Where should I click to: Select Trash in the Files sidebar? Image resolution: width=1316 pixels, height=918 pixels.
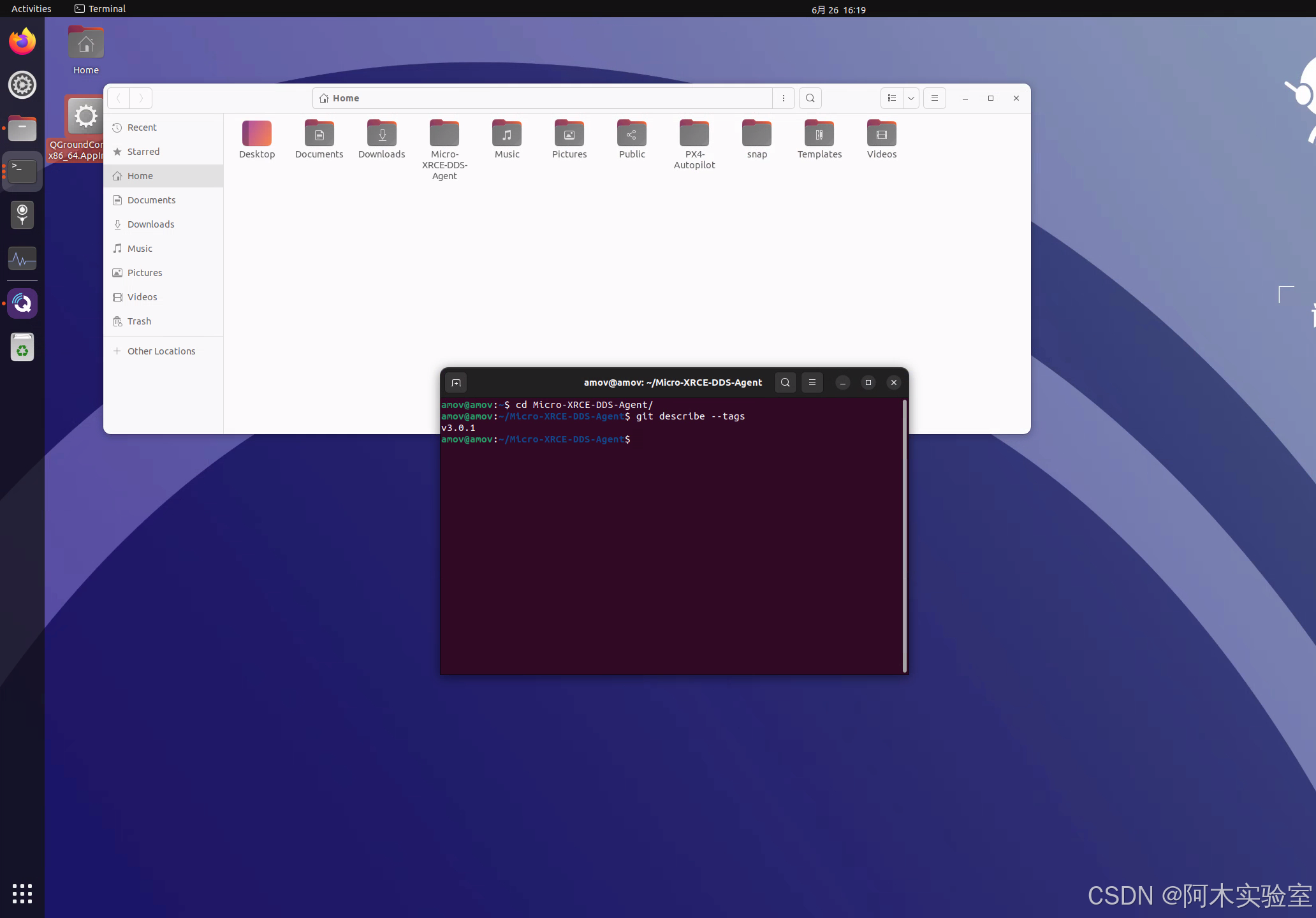pos(163,321)
